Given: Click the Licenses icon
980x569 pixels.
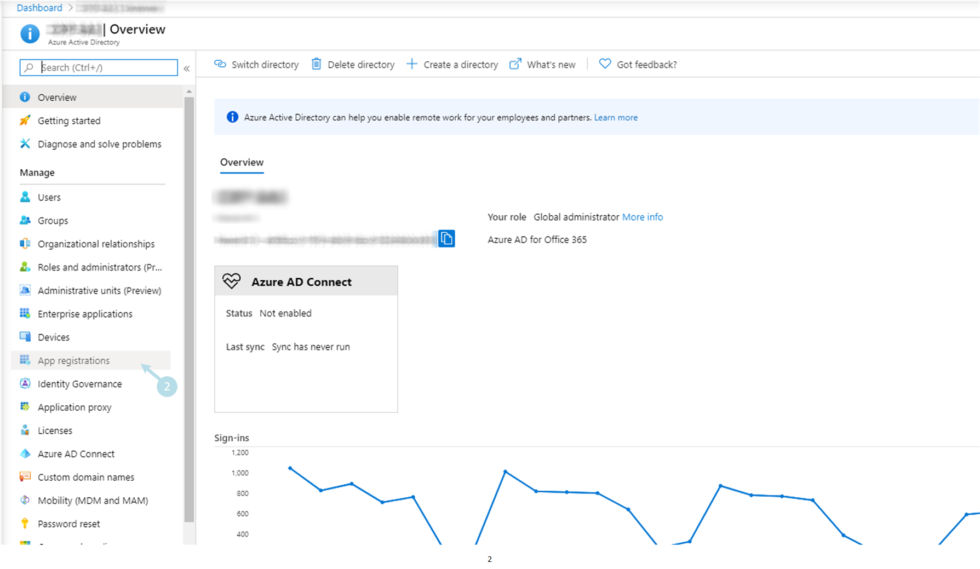Looking at the screenshot, I should [x=25, y=430].
